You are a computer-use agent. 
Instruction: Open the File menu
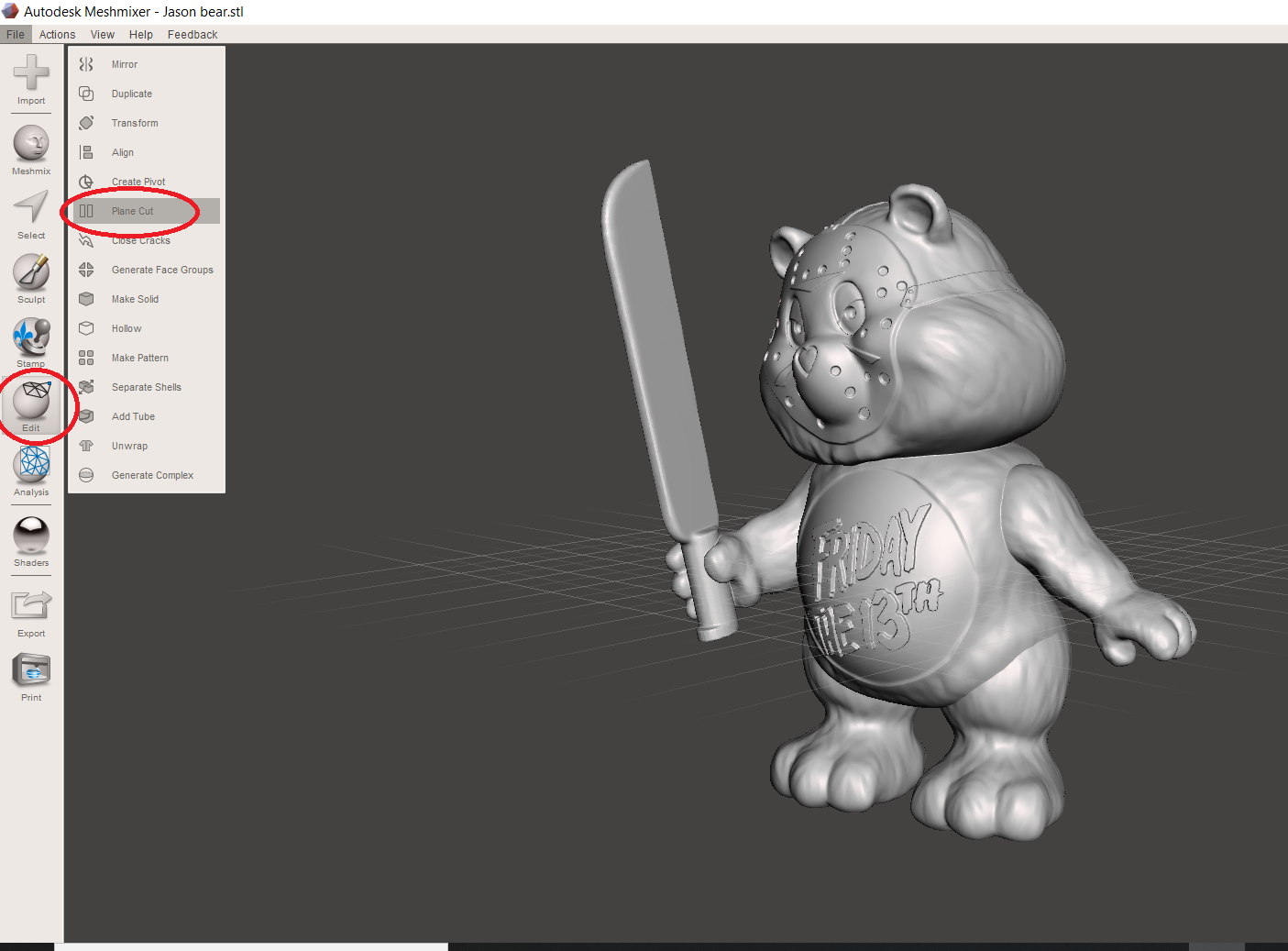pos(16,35)
